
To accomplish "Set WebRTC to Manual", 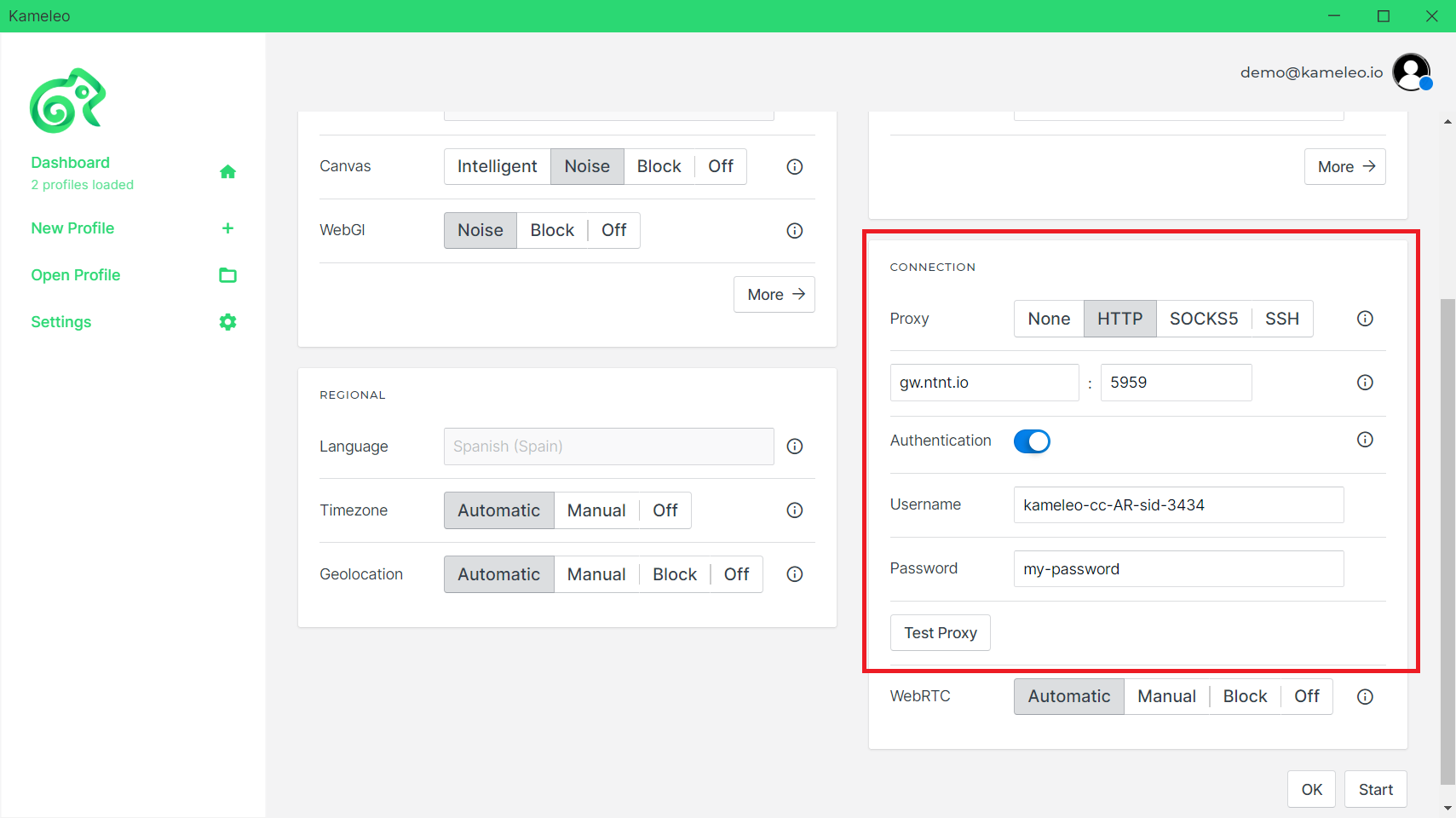I will point(1167,696).
